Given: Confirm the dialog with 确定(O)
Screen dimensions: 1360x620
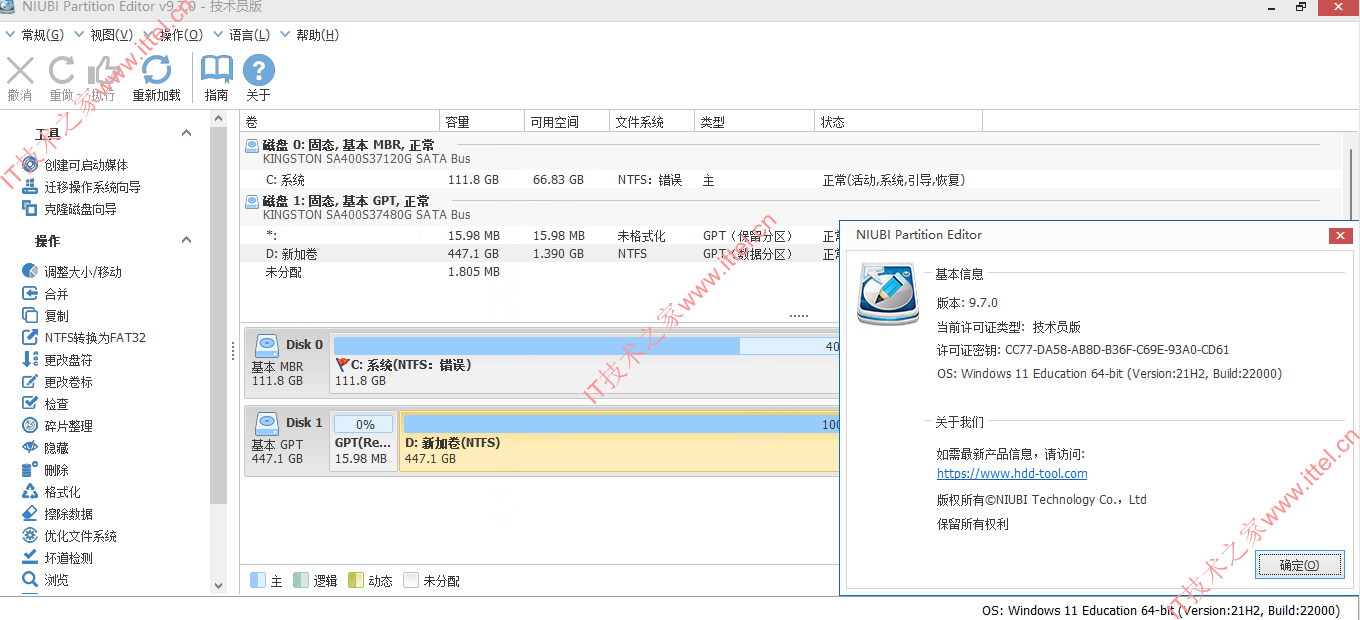Looking at the screenshot, I should [1299, 565].
